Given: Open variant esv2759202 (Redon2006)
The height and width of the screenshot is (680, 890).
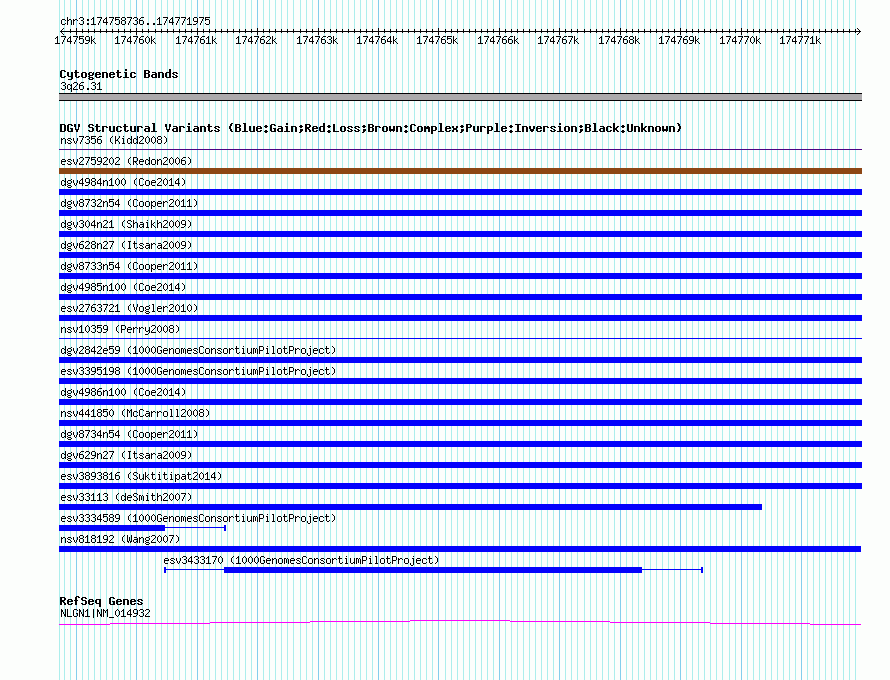Looking at the screenshot, I should click(126, 161).
